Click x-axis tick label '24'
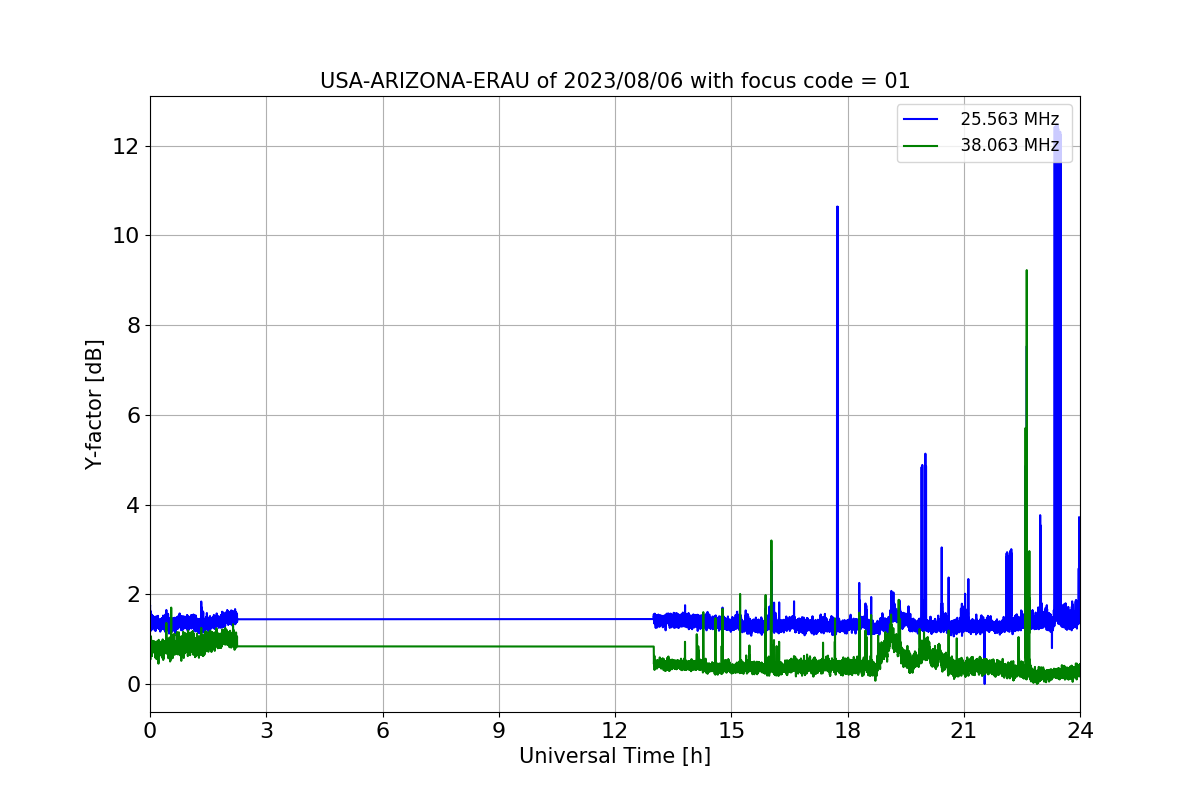The width and height of the screenshot is (1200, 800). click(1080, 730)
